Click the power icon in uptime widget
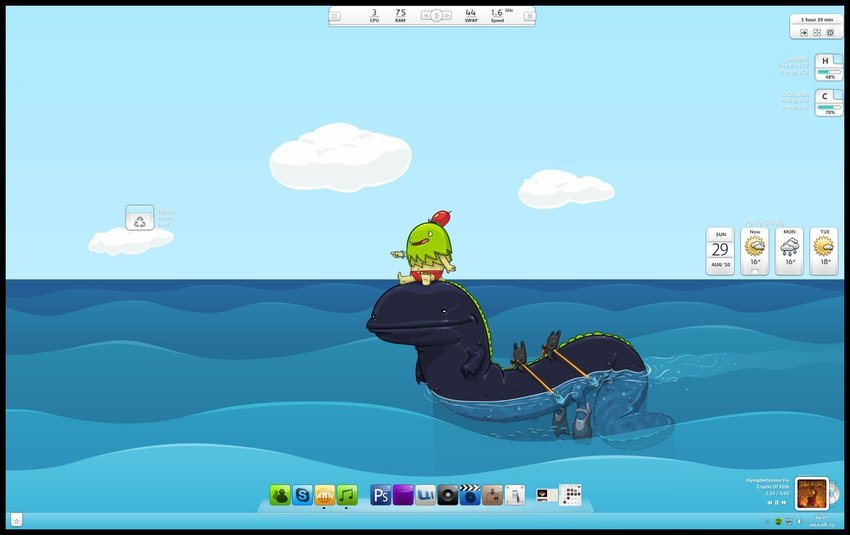 830,33
